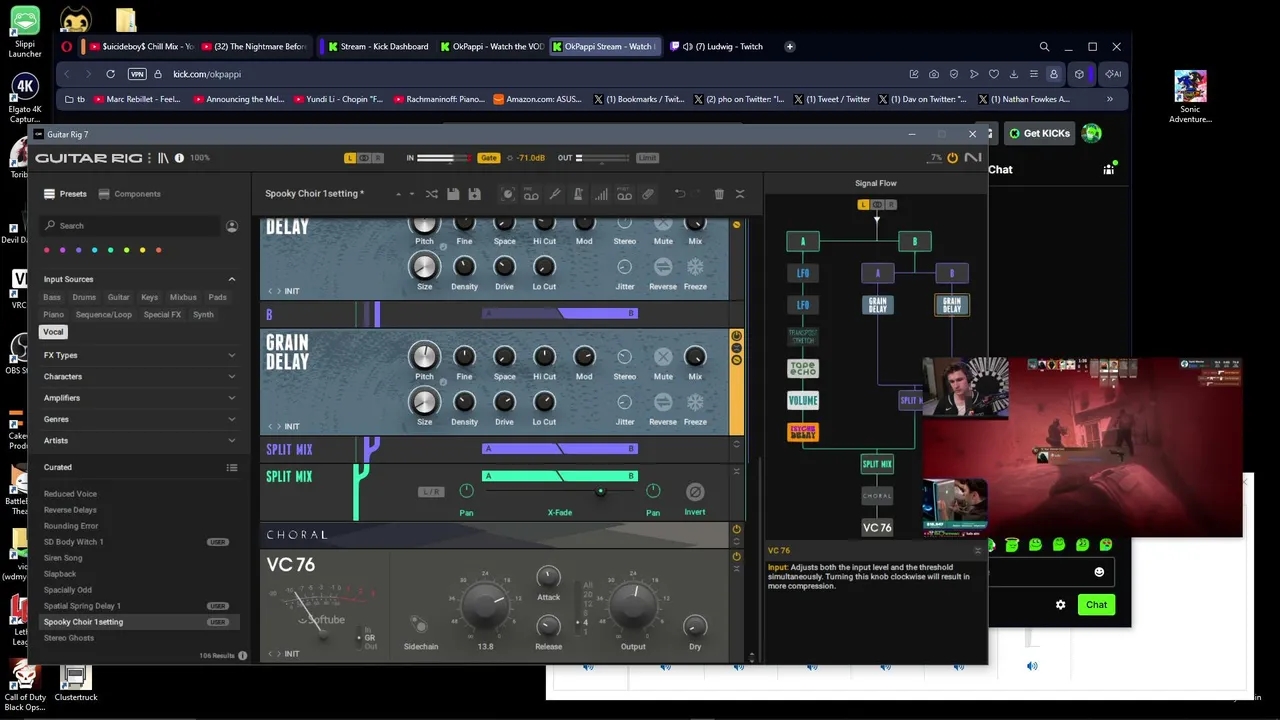
Task: Save the Spooky Choir 1setting preset
Action: (453, 194)
